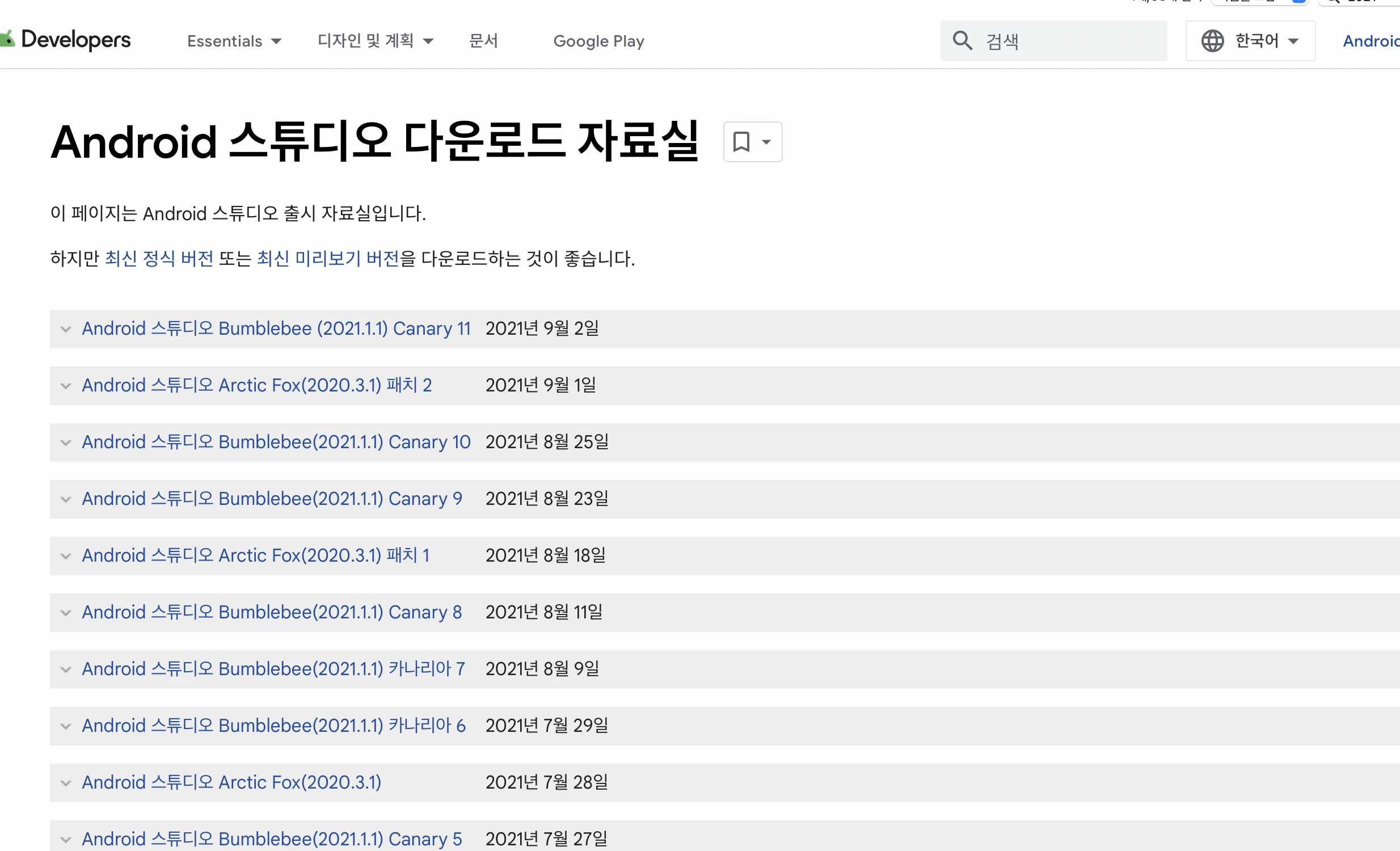Click Arctic Fox(2020.3.1) 패치 2 title link
The height and width of the screenshot is (851, 1400).
(x=257, y=385)
